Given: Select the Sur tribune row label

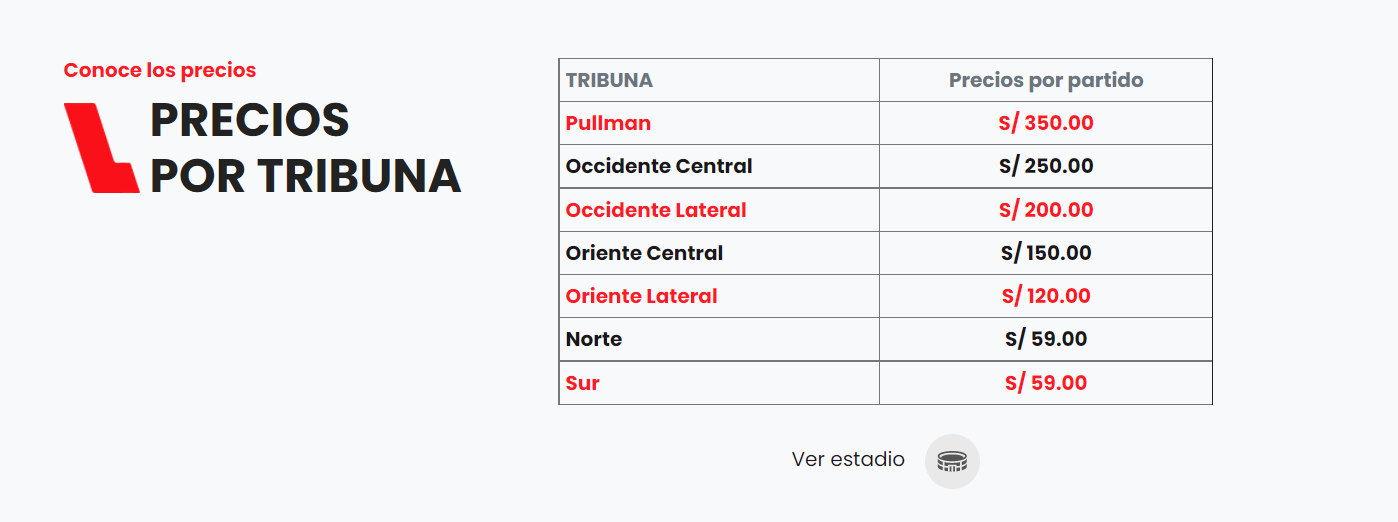Looking at the screenshot, I should point(583,383).
